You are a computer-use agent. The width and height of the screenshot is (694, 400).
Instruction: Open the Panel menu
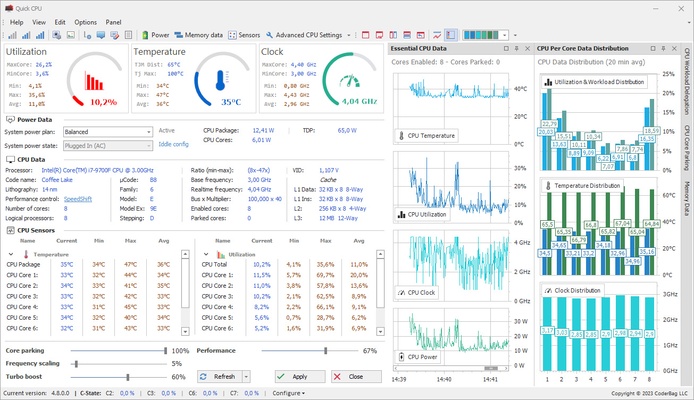(x=113, y=22)
